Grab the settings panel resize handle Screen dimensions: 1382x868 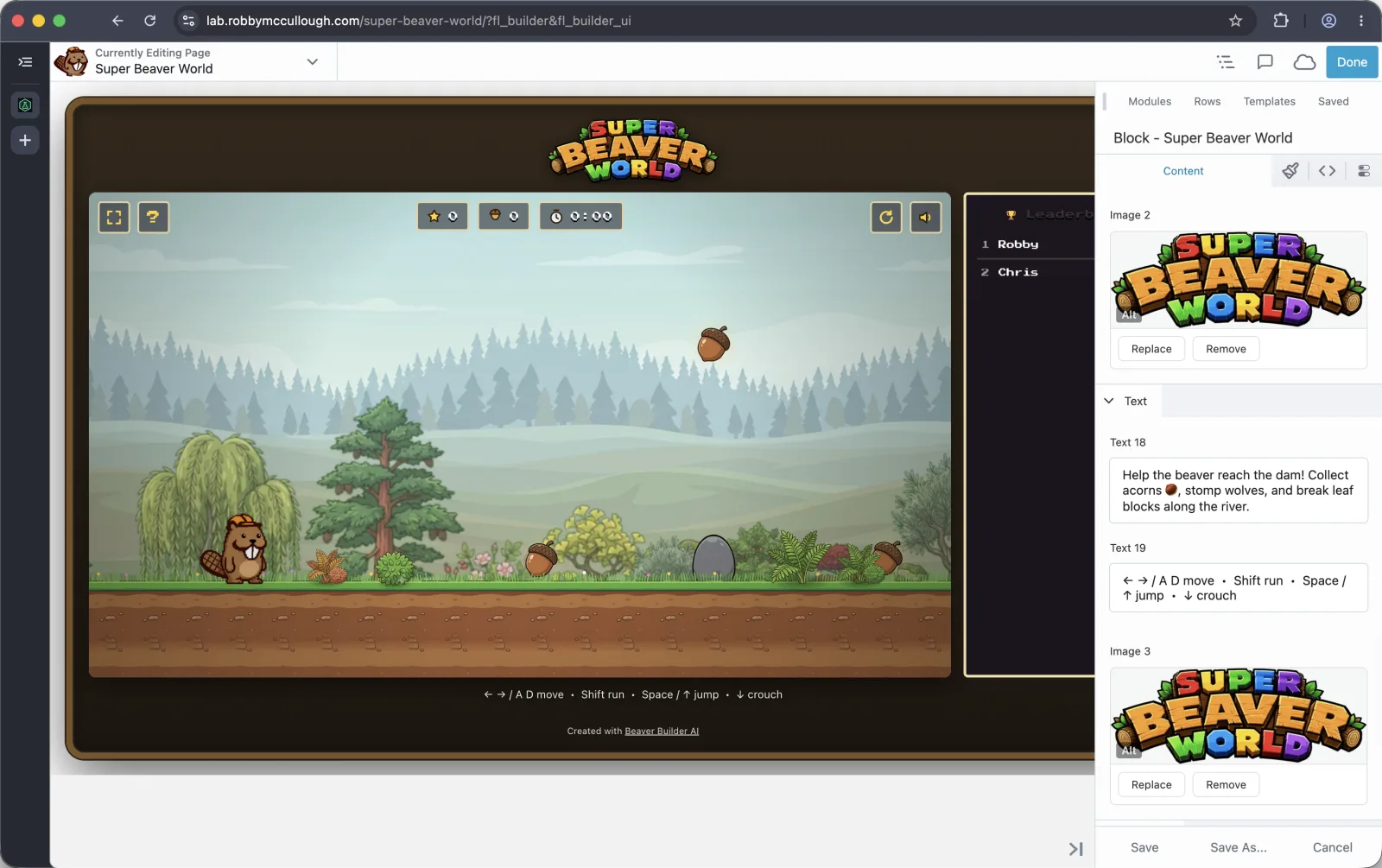tap(1104, 101)
